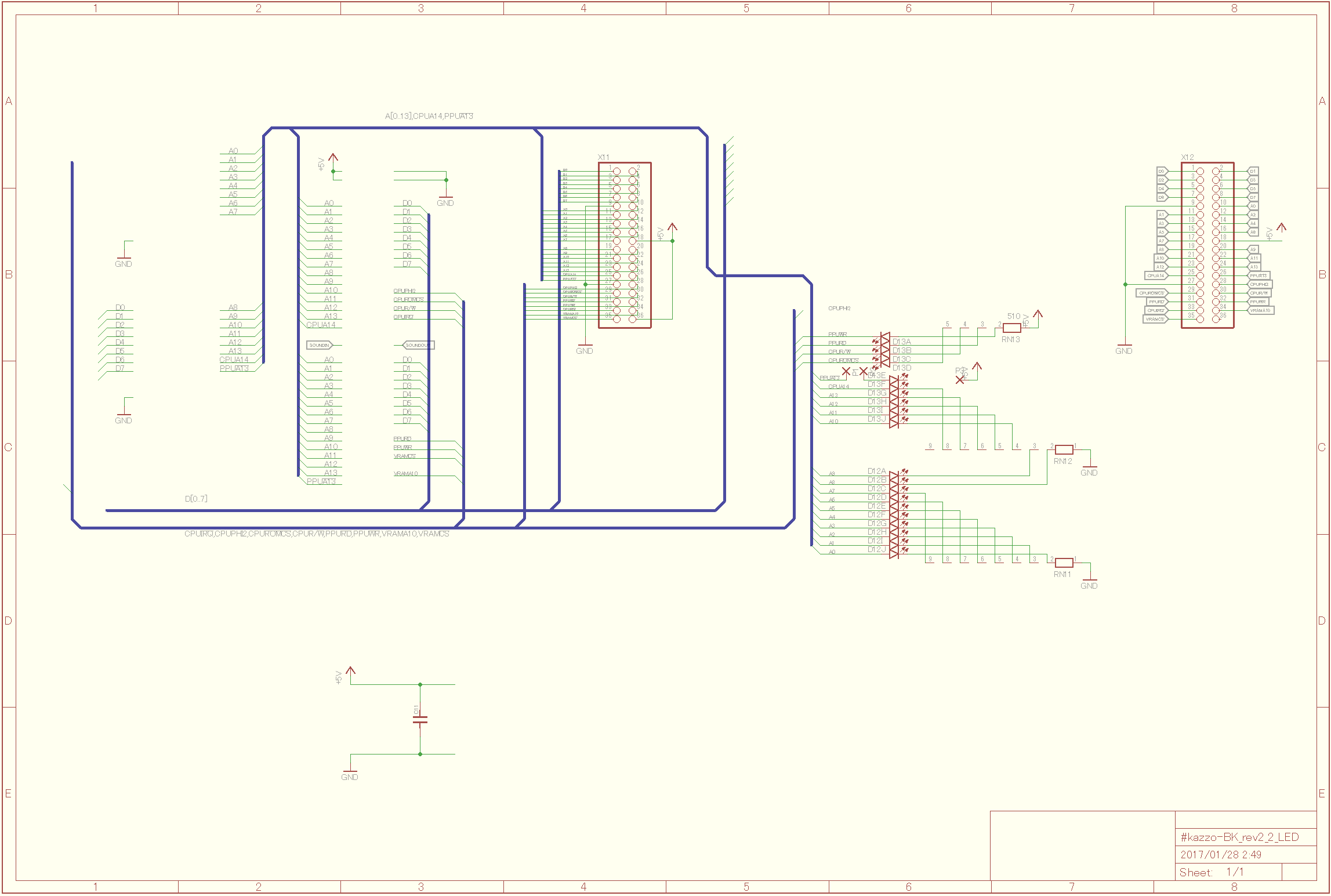Image resolution: width=1331 pixels, height=896 pixels.
Task: Click the RN12 resistor symbol
Action: pyautogui.click(x=1064, y=449)
